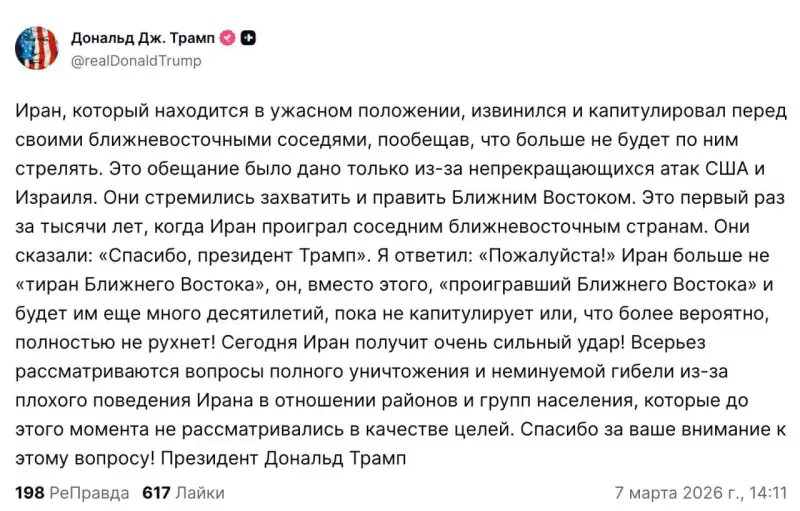The width and height of the screenshot is (800, 511).
Task: Click the 617 likes count
Action: pos(156,493)
